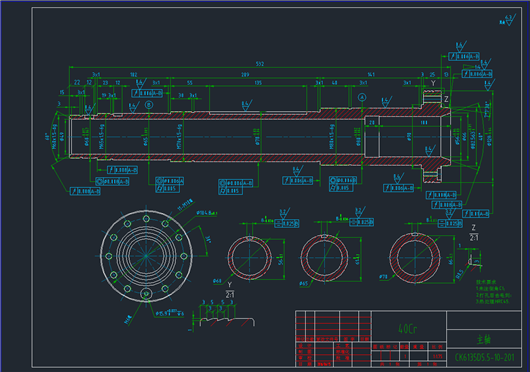Viewport: 530px width, 372px height.
Task: Select the 141 dimension on the right
Action: [x=371, y=75]
